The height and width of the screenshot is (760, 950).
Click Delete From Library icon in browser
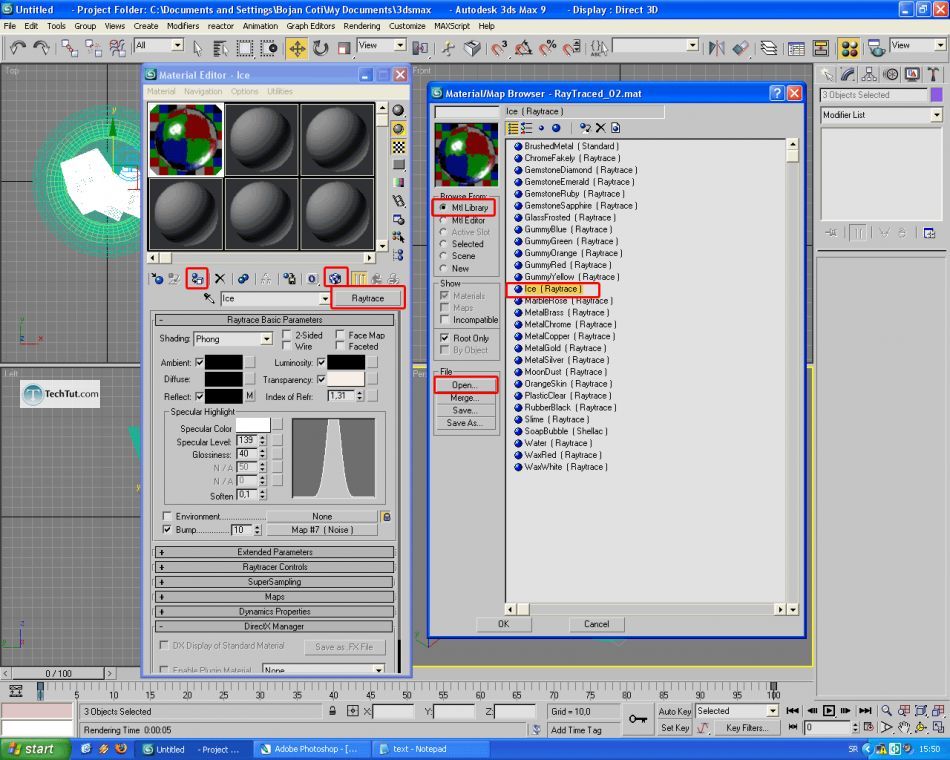point(600,128)
